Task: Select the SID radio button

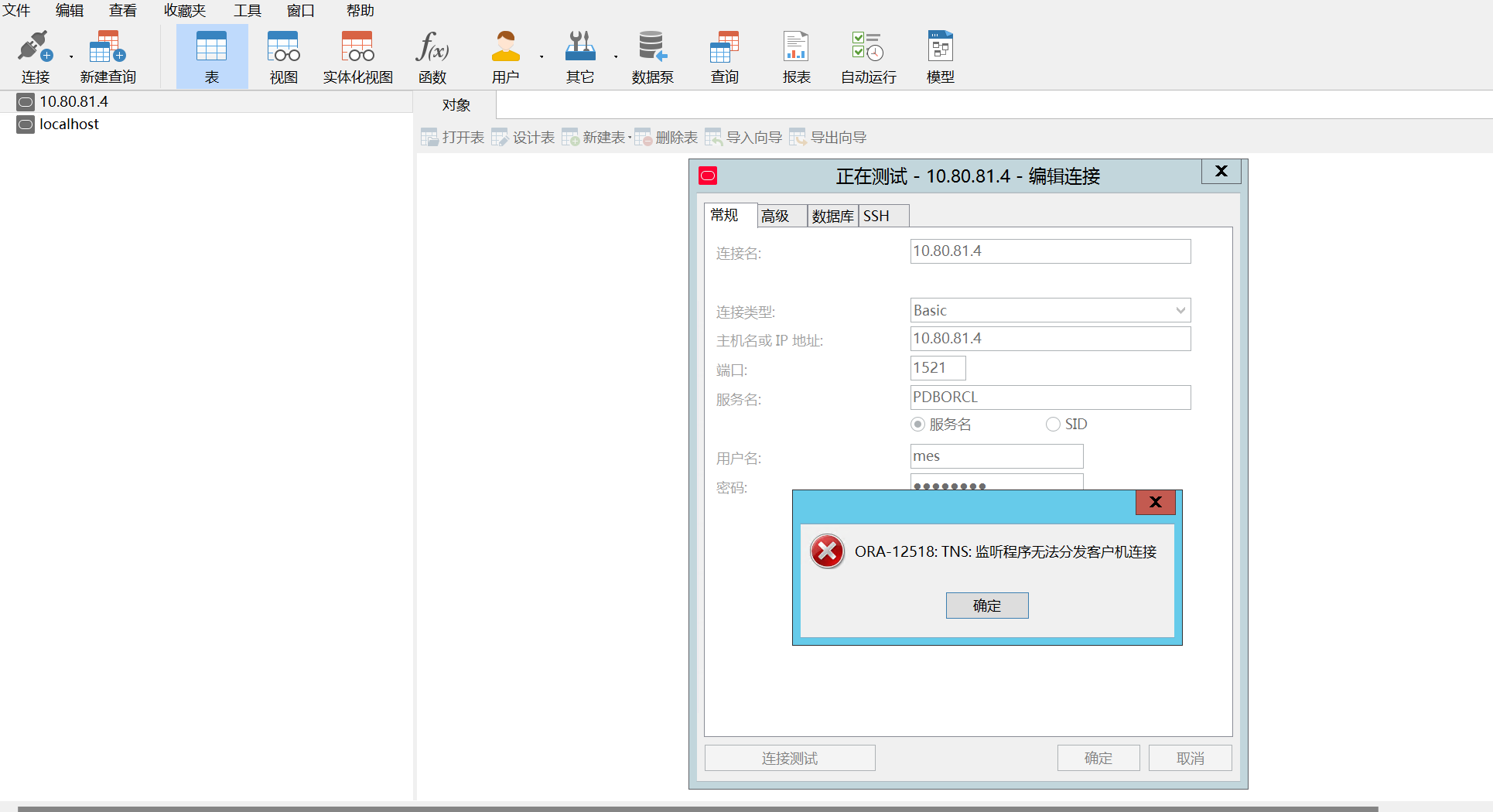Action: coord(1053,424)
